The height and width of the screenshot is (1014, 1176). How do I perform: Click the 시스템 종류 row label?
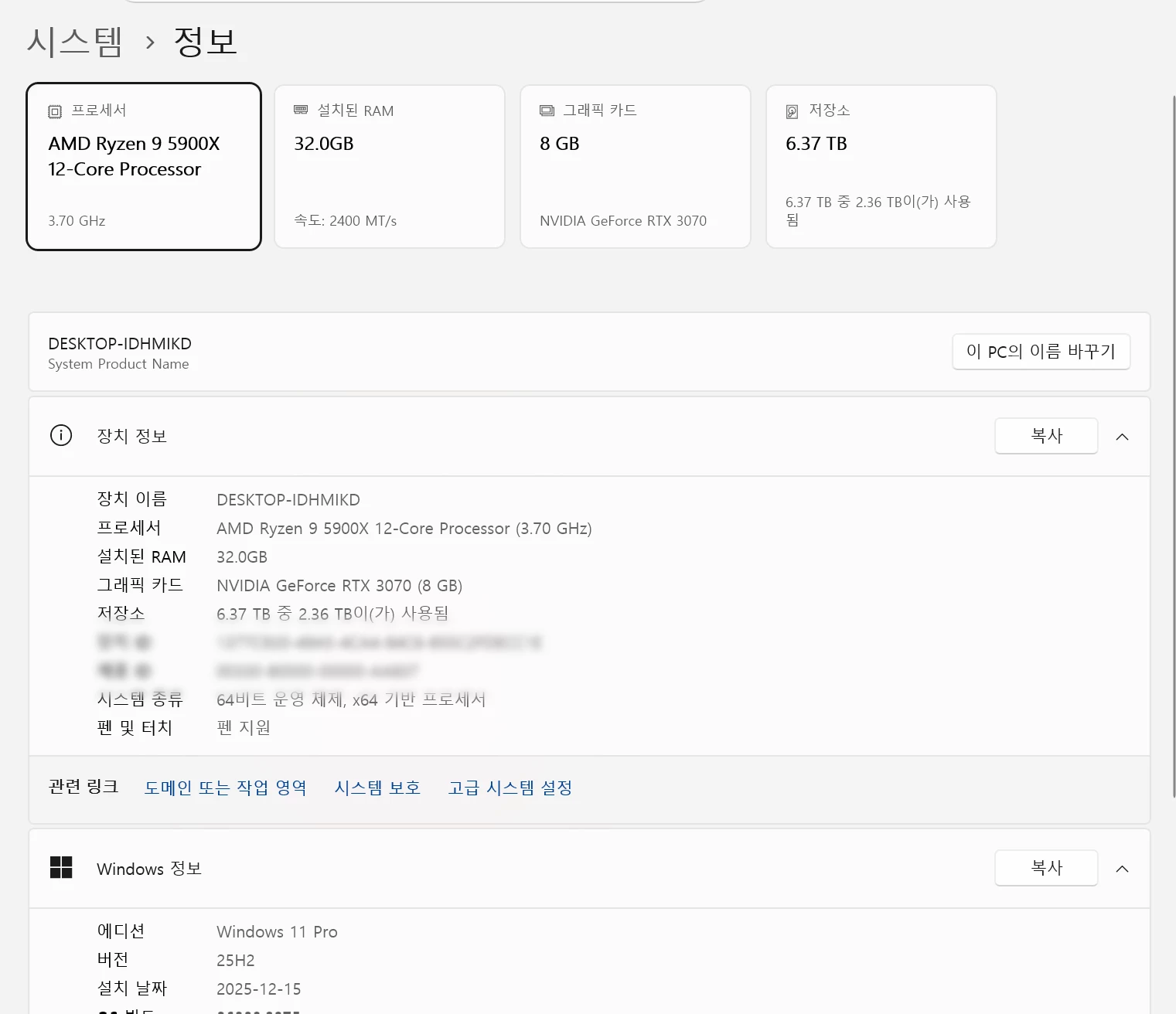point(140,699)
